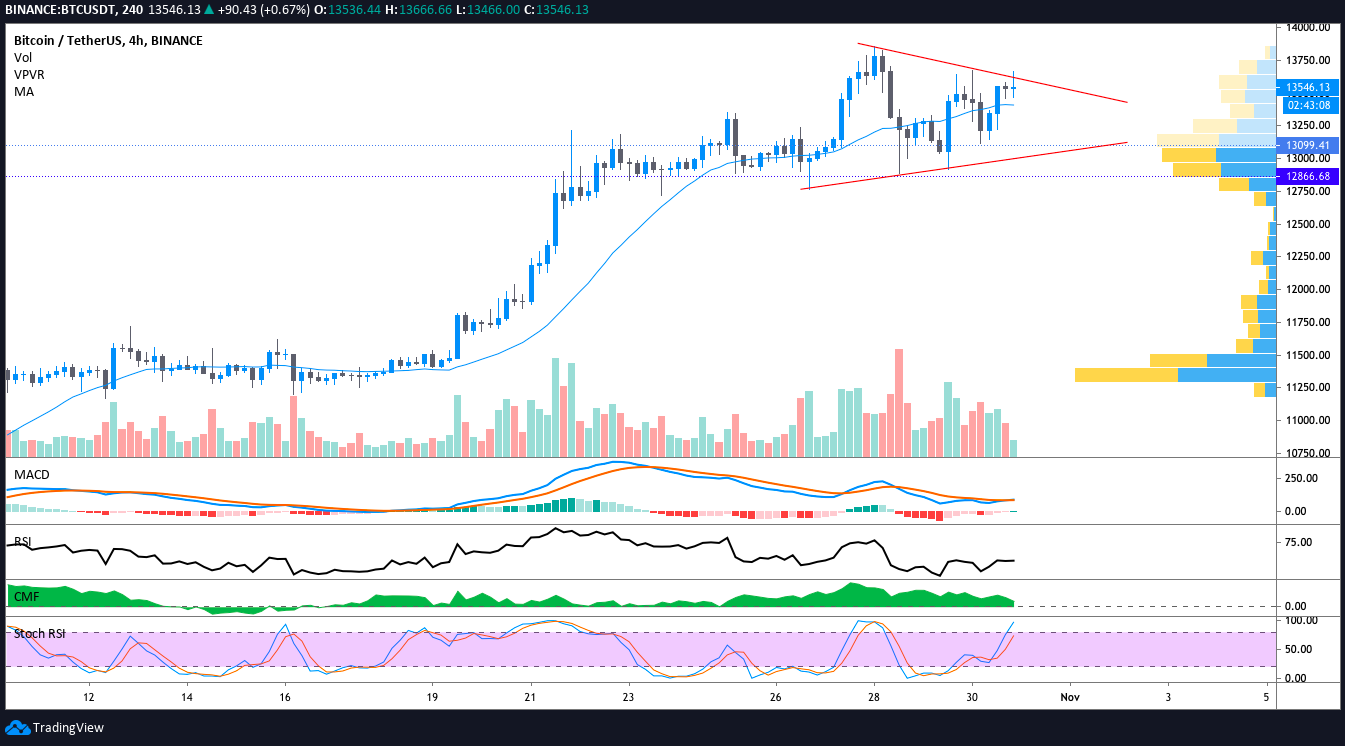Image resolution: width=1345 pixels, height=746 pixels.
Task: Select the blue 13099.41 price label
Action: tap(1308, 145)
